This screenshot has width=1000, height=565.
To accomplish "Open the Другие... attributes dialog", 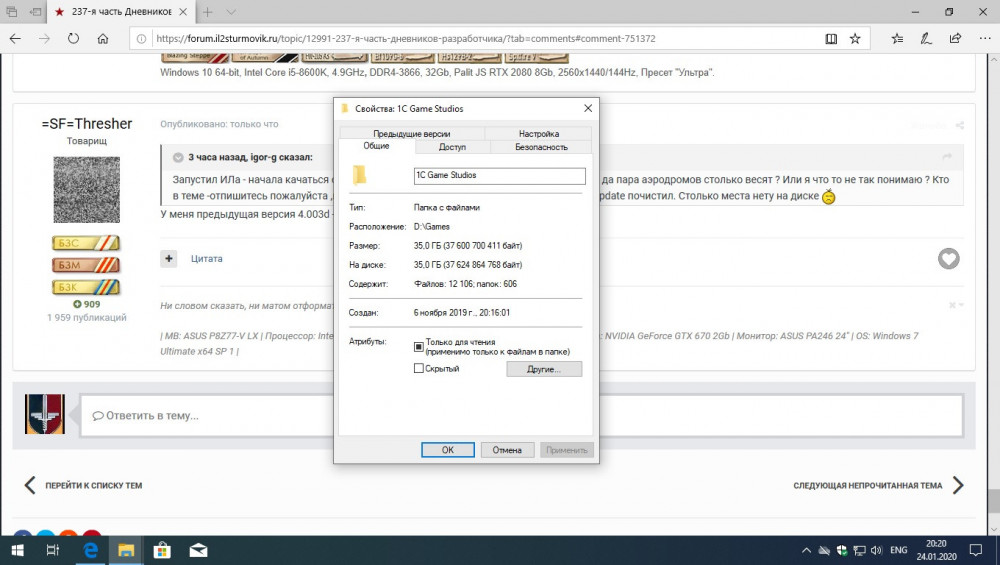I will (544, 369).
